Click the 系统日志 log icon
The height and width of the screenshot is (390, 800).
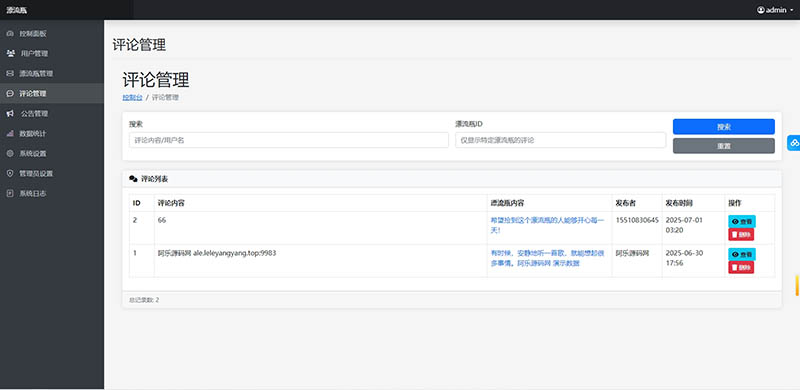click(x=10, y=193)
